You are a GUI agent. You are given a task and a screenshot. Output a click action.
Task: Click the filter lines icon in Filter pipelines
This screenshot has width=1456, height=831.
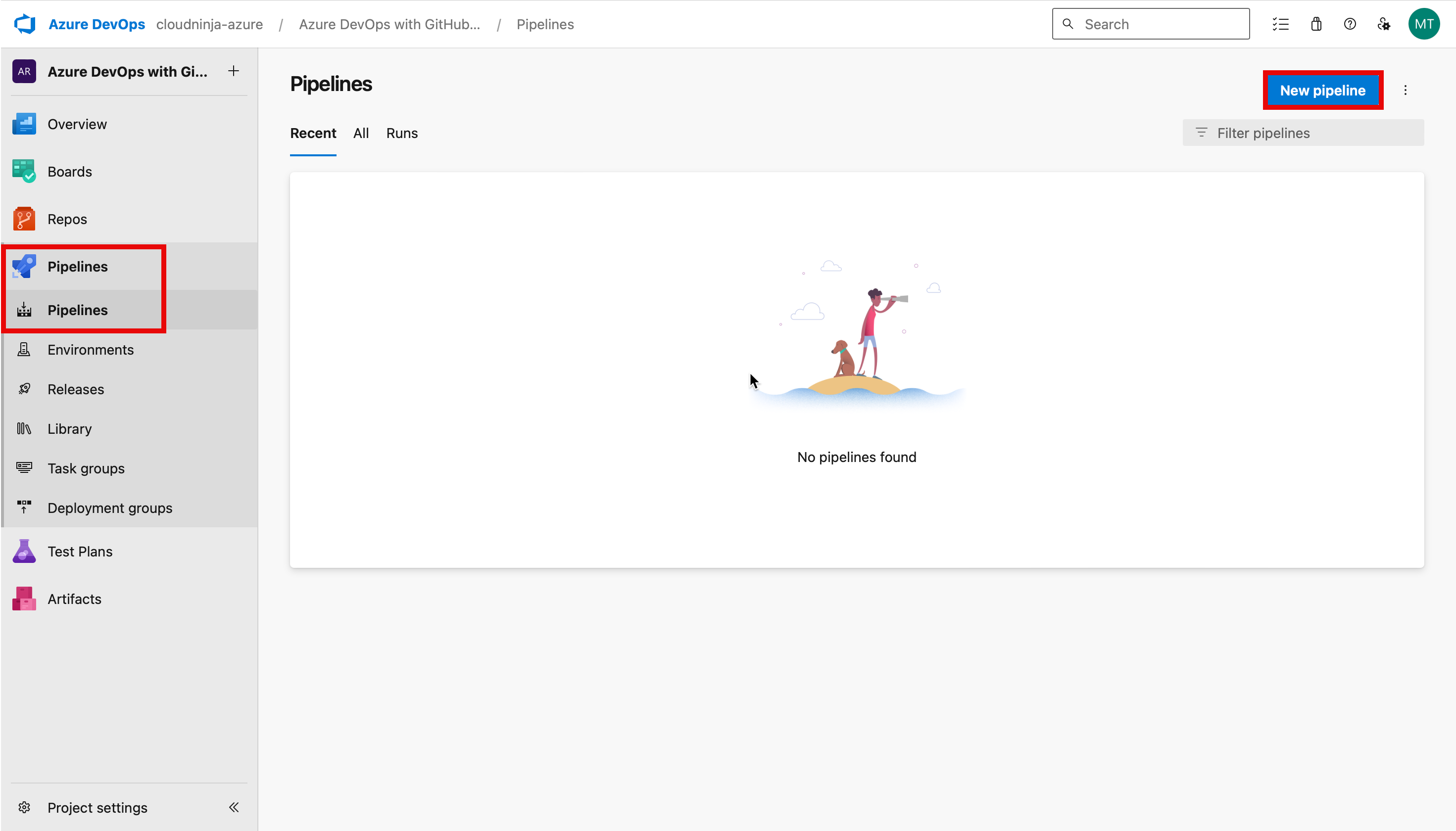(x=1201, y=133)
